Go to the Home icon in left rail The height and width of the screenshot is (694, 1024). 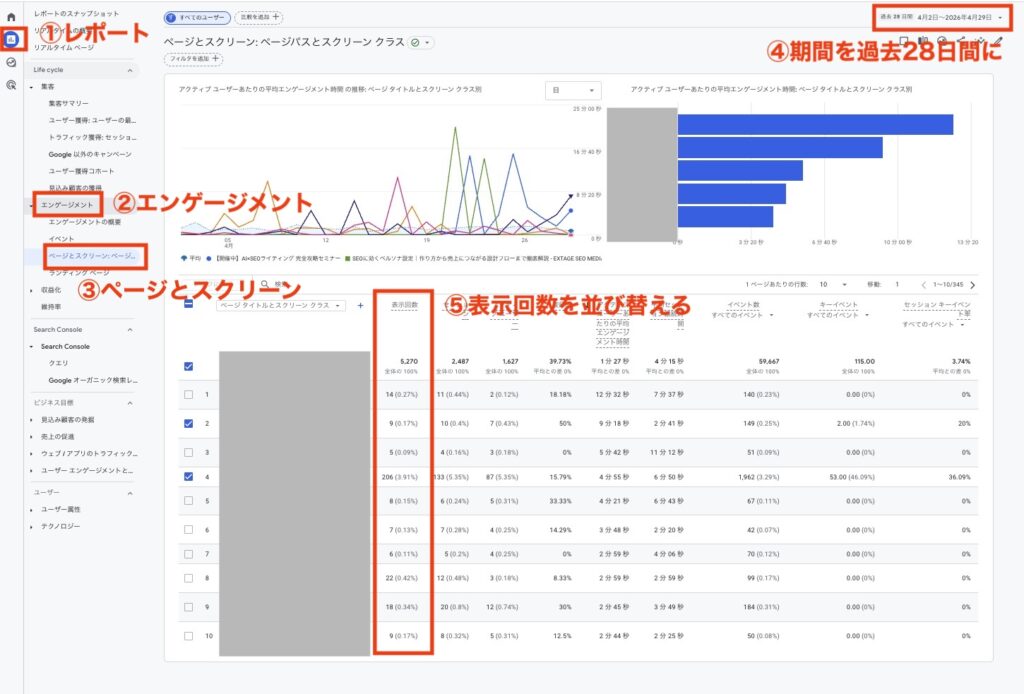pos(11,17)
